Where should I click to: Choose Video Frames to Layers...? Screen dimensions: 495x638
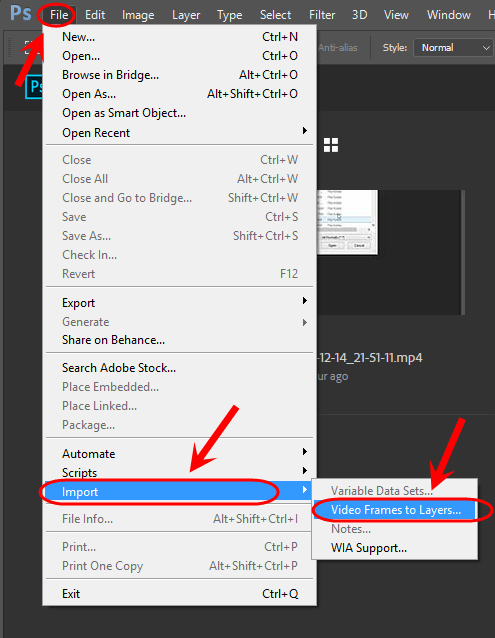click(395, 510)
